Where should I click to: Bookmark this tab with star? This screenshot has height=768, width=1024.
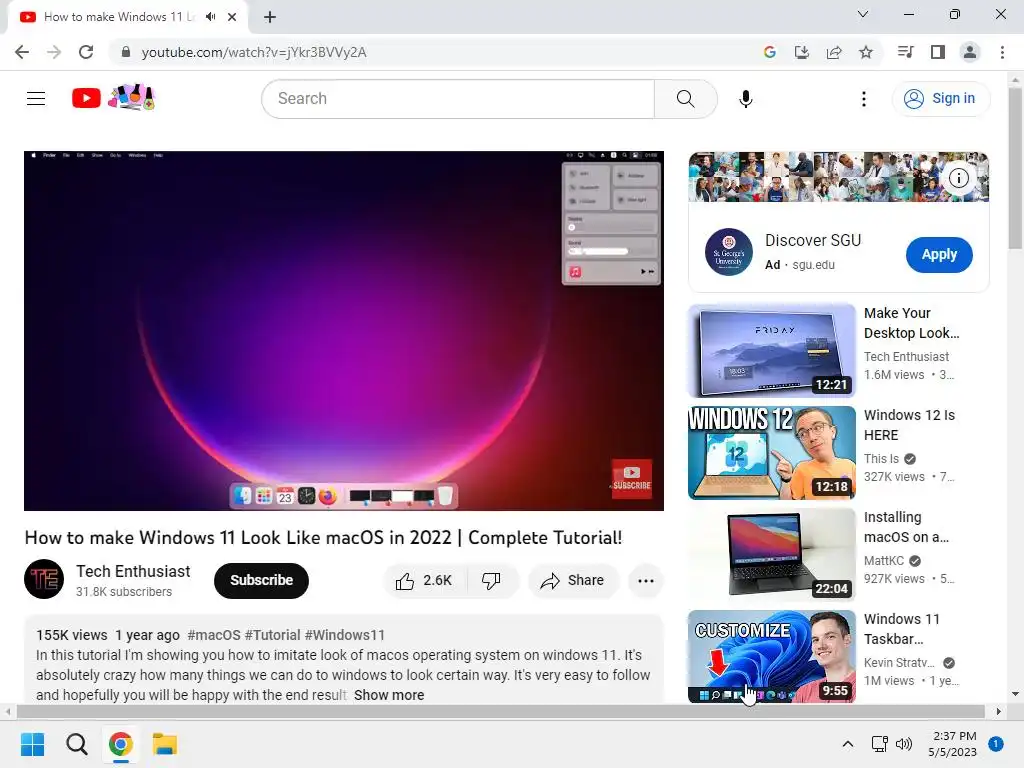point(866,52)
